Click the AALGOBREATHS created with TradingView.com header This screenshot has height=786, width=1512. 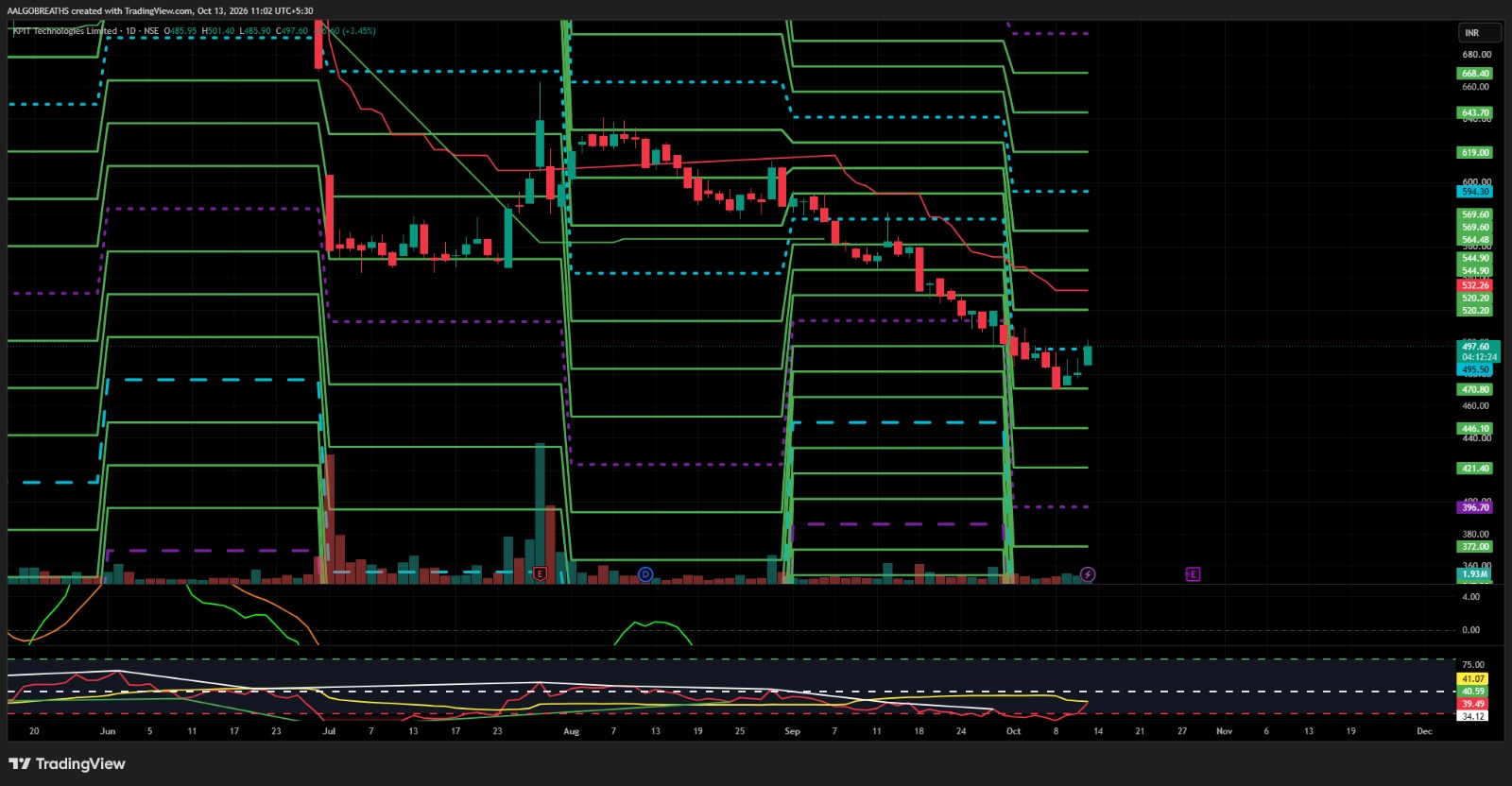(x=161, y=11)
